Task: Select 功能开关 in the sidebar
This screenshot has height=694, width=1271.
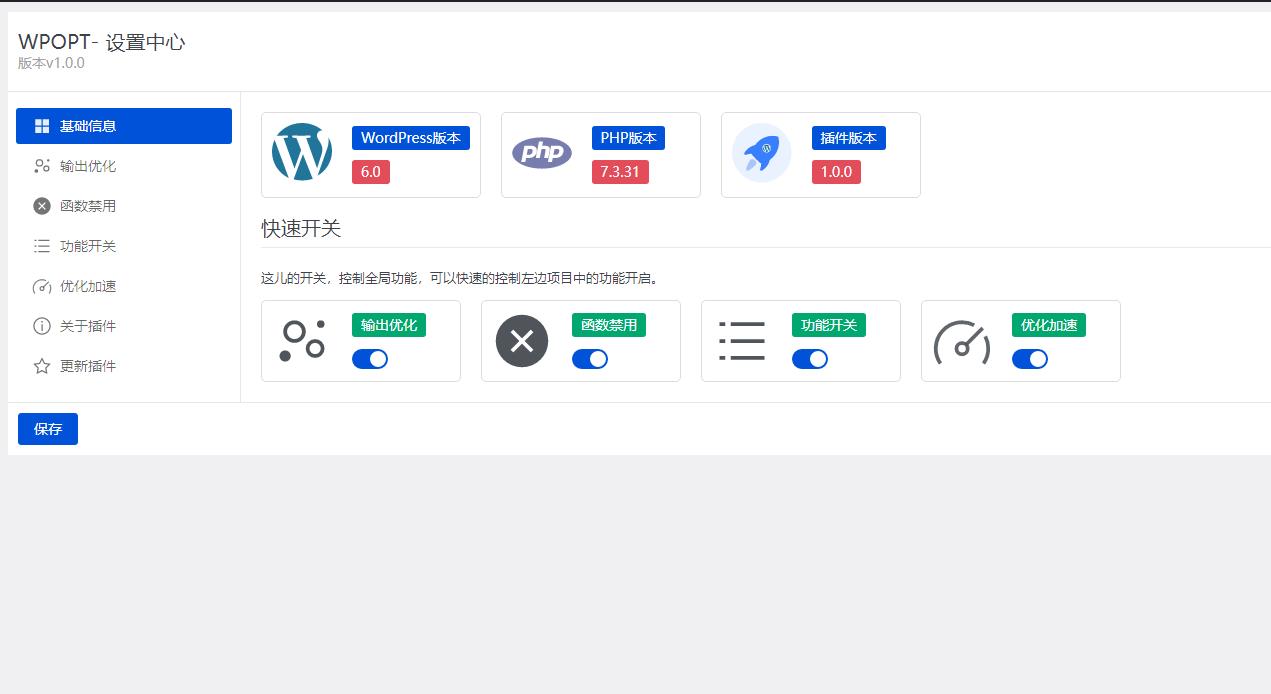Action: 124,246
